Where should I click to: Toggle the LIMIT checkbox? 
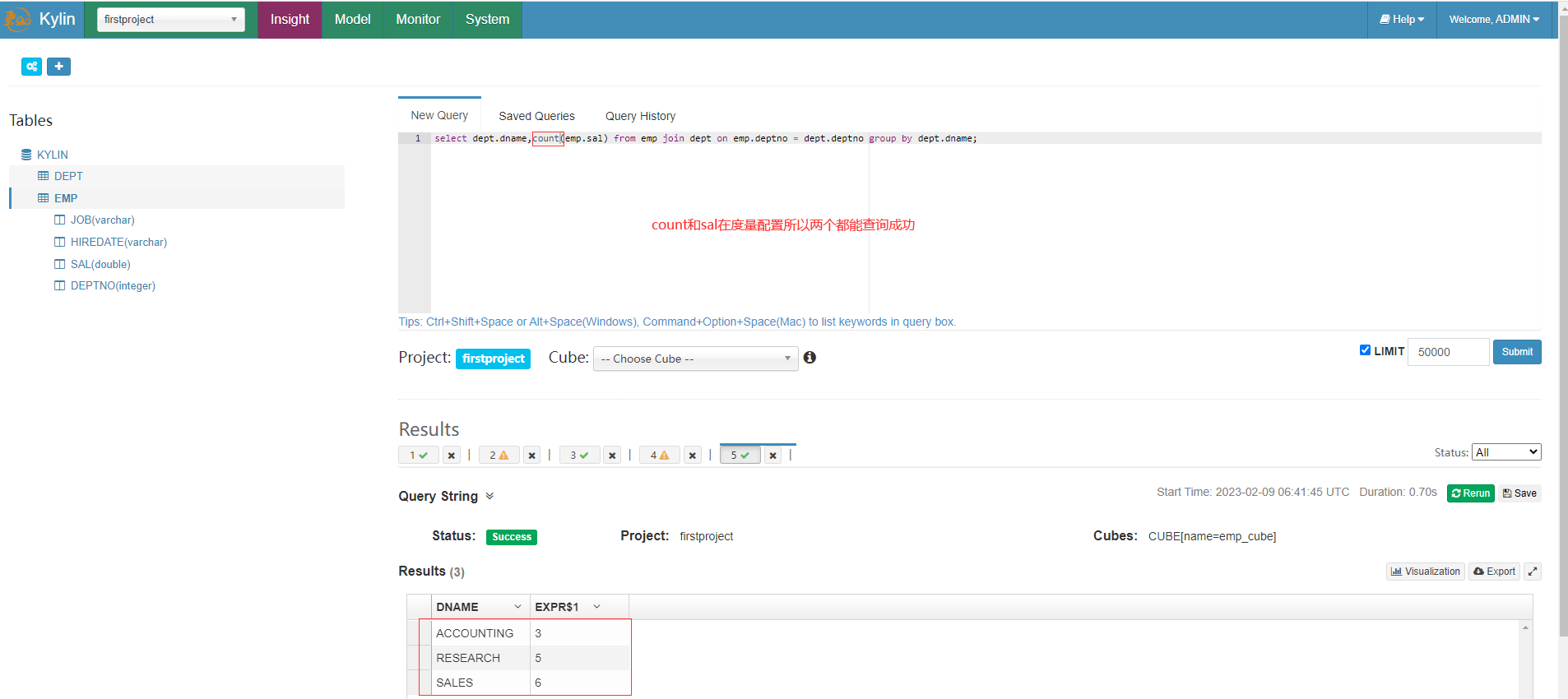1366,350
